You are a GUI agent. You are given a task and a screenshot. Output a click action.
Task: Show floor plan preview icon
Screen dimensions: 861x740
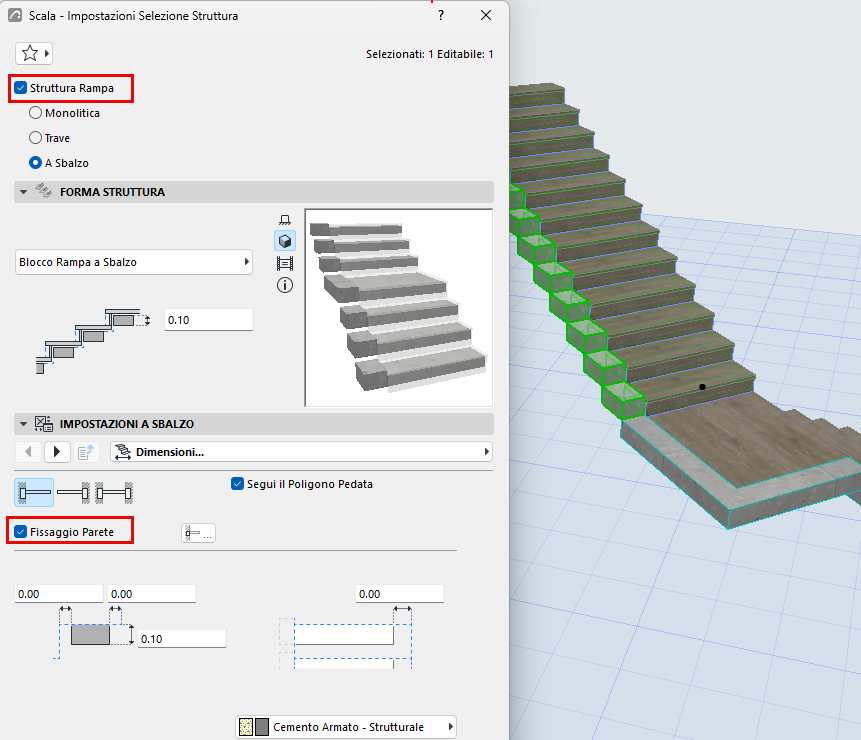pos(284,220)
